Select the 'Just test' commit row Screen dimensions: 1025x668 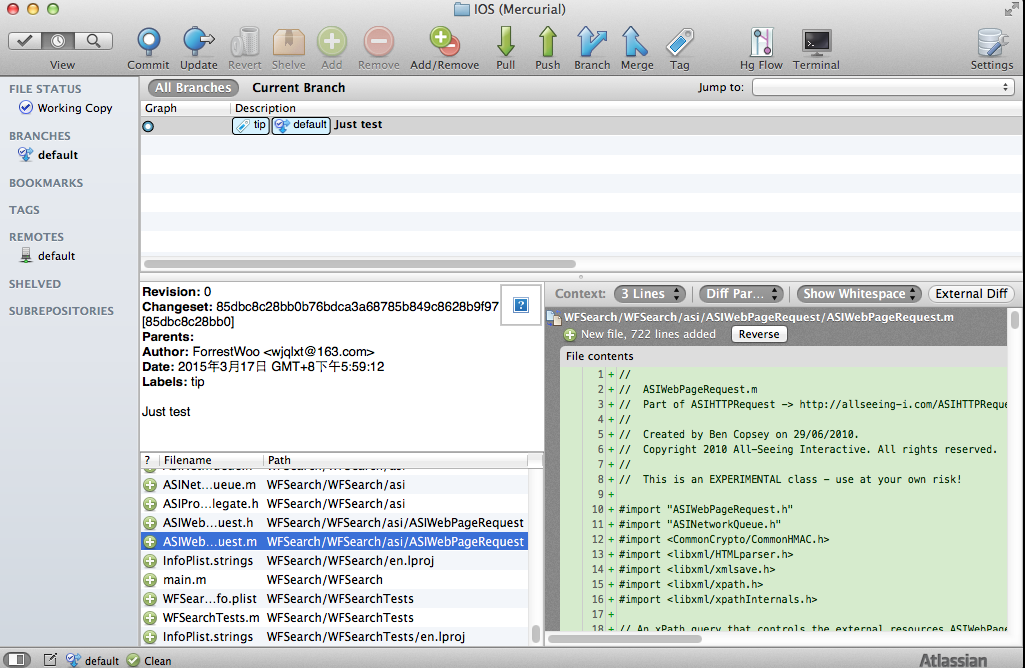click(581, 125)
